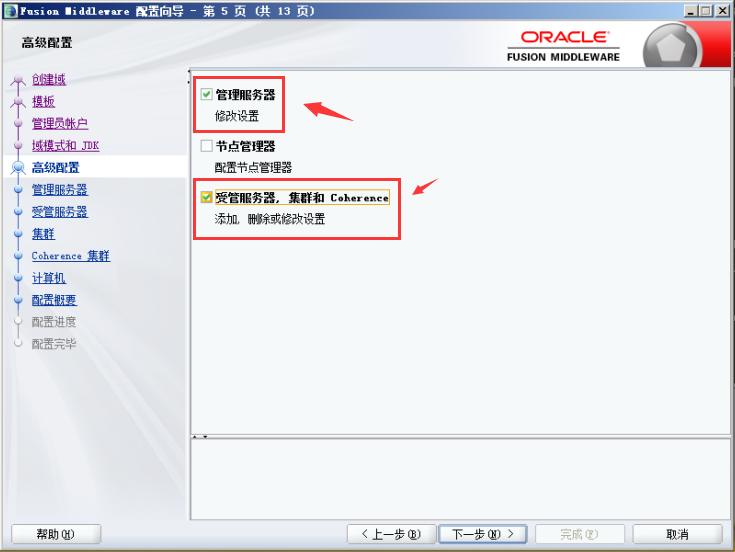The height and width of the screenshot is (552, 735).
Task: Go to the 模板 step
Action: point(43,101)
